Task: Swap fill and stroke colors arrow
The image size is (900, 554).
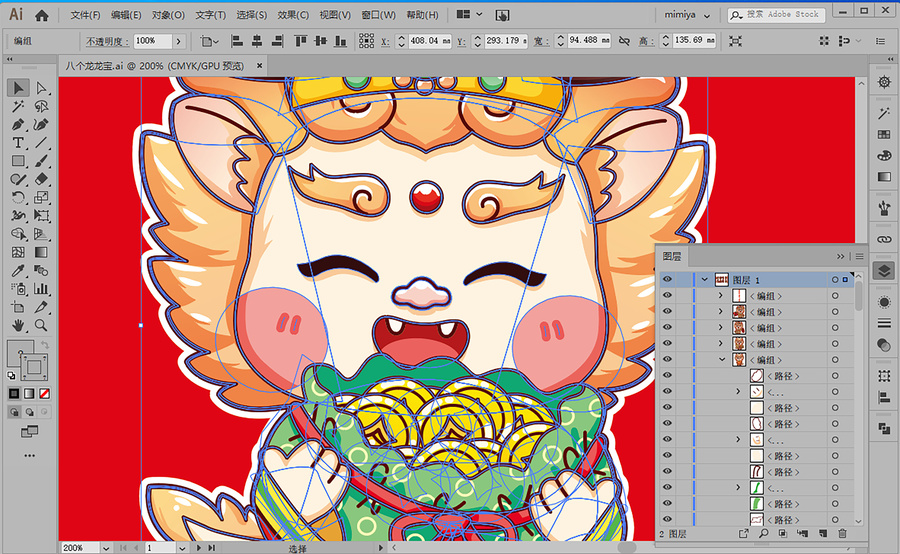Action: tap(45, 344)
